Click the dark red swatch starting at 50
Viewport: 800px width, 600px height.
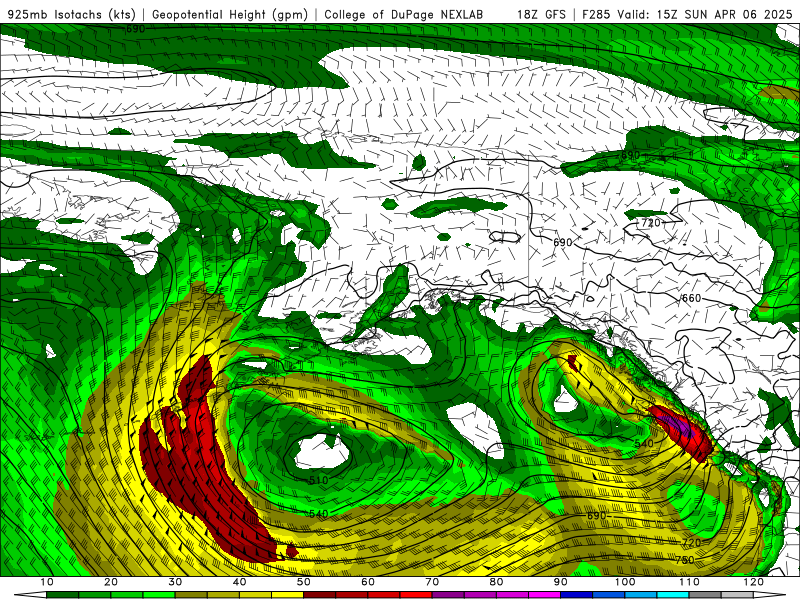(319, 595)
